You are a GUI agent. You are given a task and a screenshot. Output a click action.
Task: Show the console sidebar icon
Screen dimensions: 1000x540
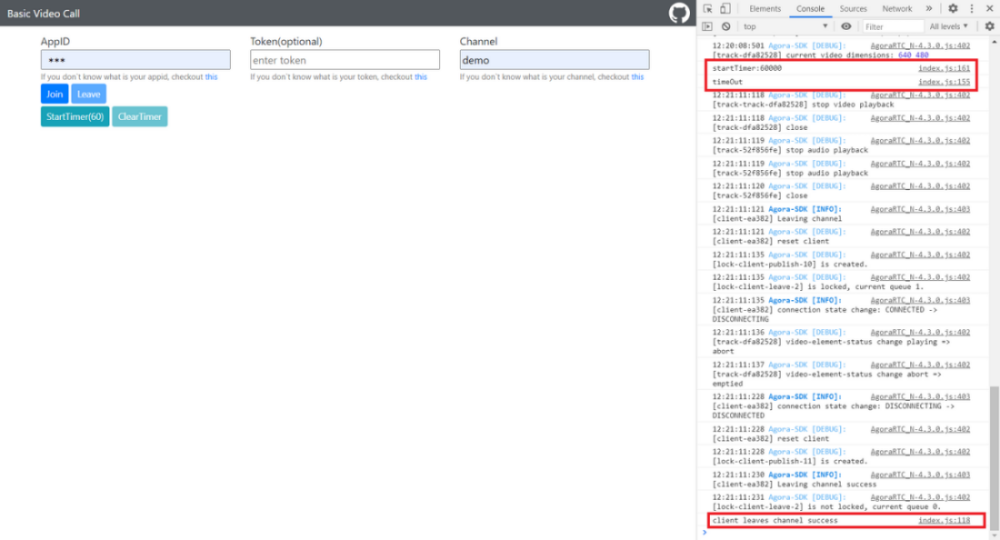coord(707,26)
